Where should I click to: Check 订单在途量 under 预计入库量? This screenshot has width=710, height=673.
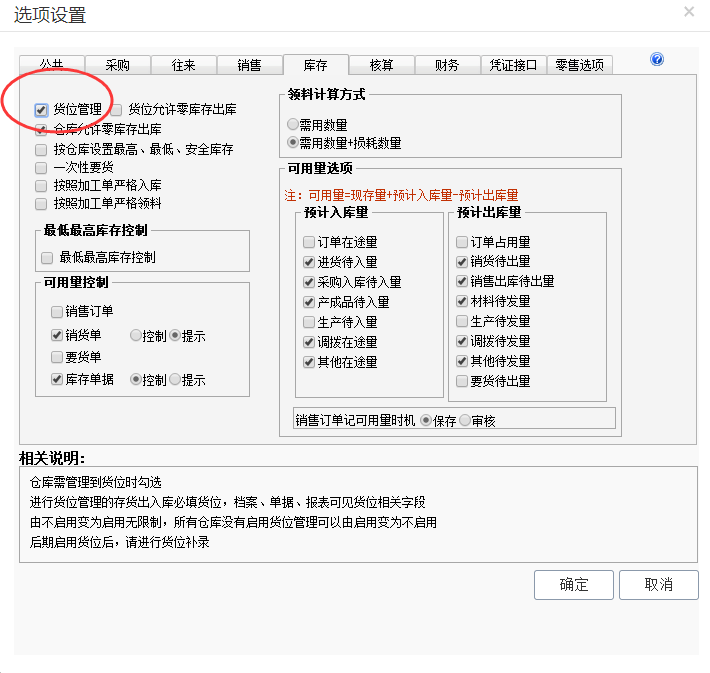309,242
